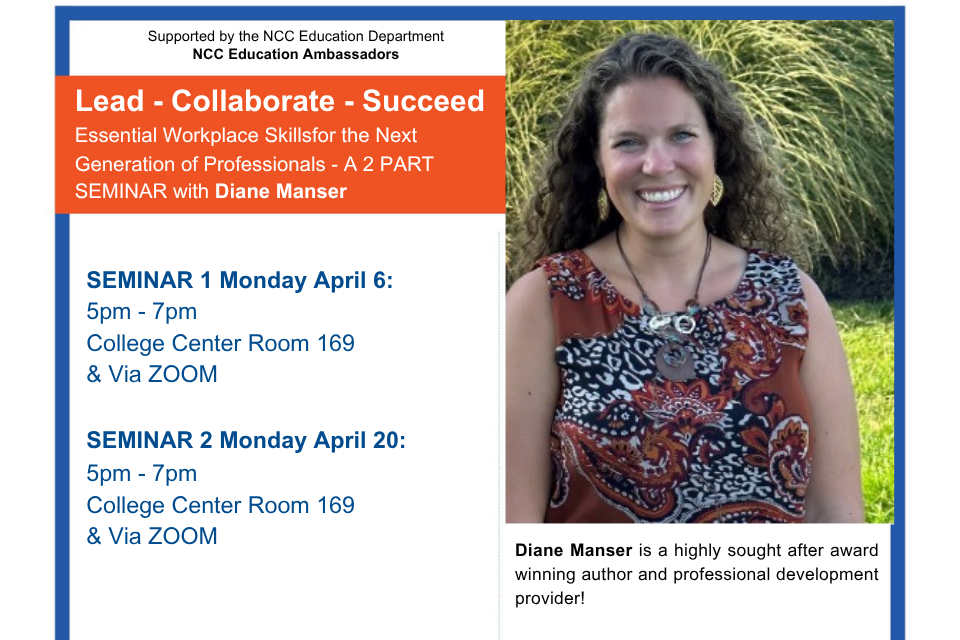Click the "Lead - Collaborate - Succeed" headline
This screenshot has width=960, height=640.
(280, 101)
